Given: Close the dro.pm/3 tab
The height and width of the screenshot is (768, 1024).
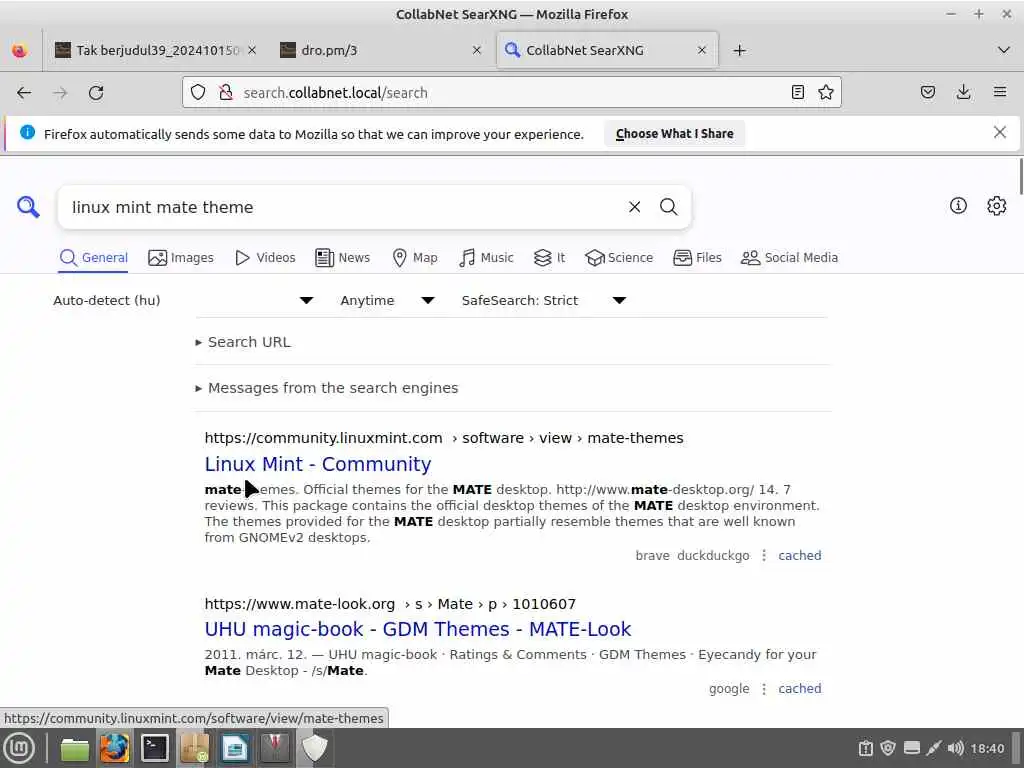Looking at the screenshot, I should click(477, 50).
